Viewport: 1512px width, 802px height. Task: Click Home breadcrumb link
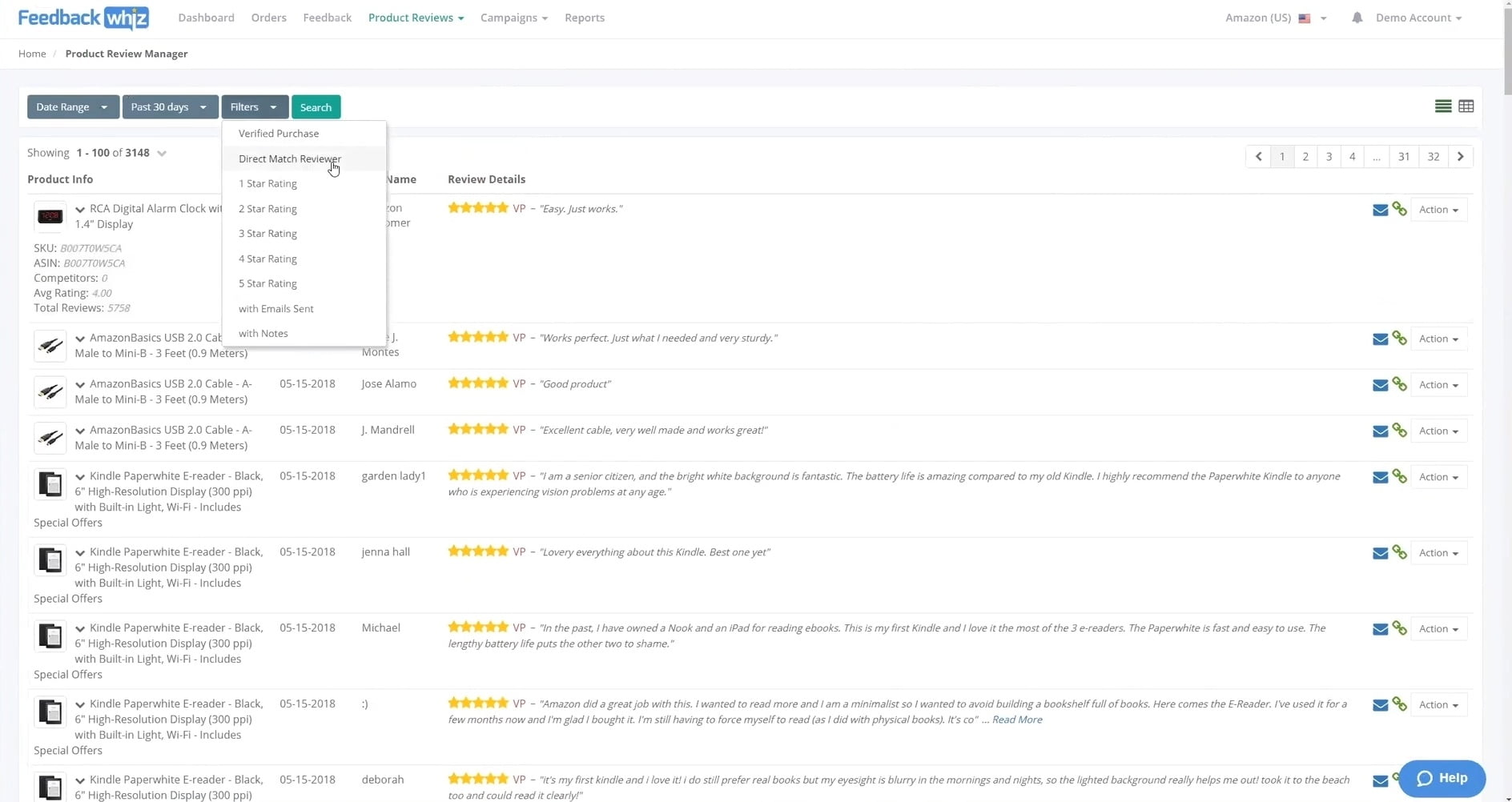32,54
